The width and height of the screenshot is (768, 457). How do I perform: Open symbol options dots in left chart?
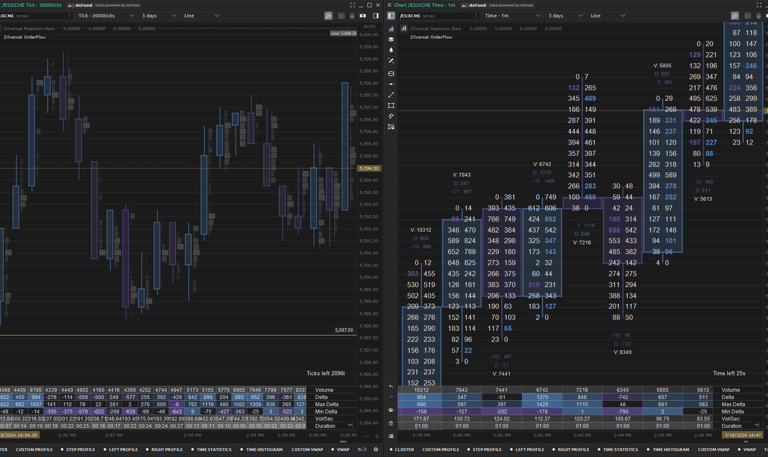point(69,16)
